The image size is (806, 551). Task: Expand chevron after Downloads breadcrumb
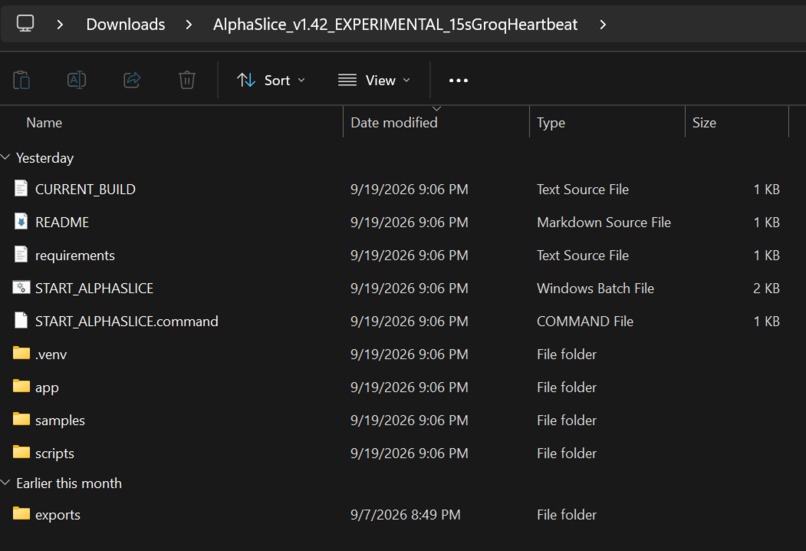(x=189, y=24)
